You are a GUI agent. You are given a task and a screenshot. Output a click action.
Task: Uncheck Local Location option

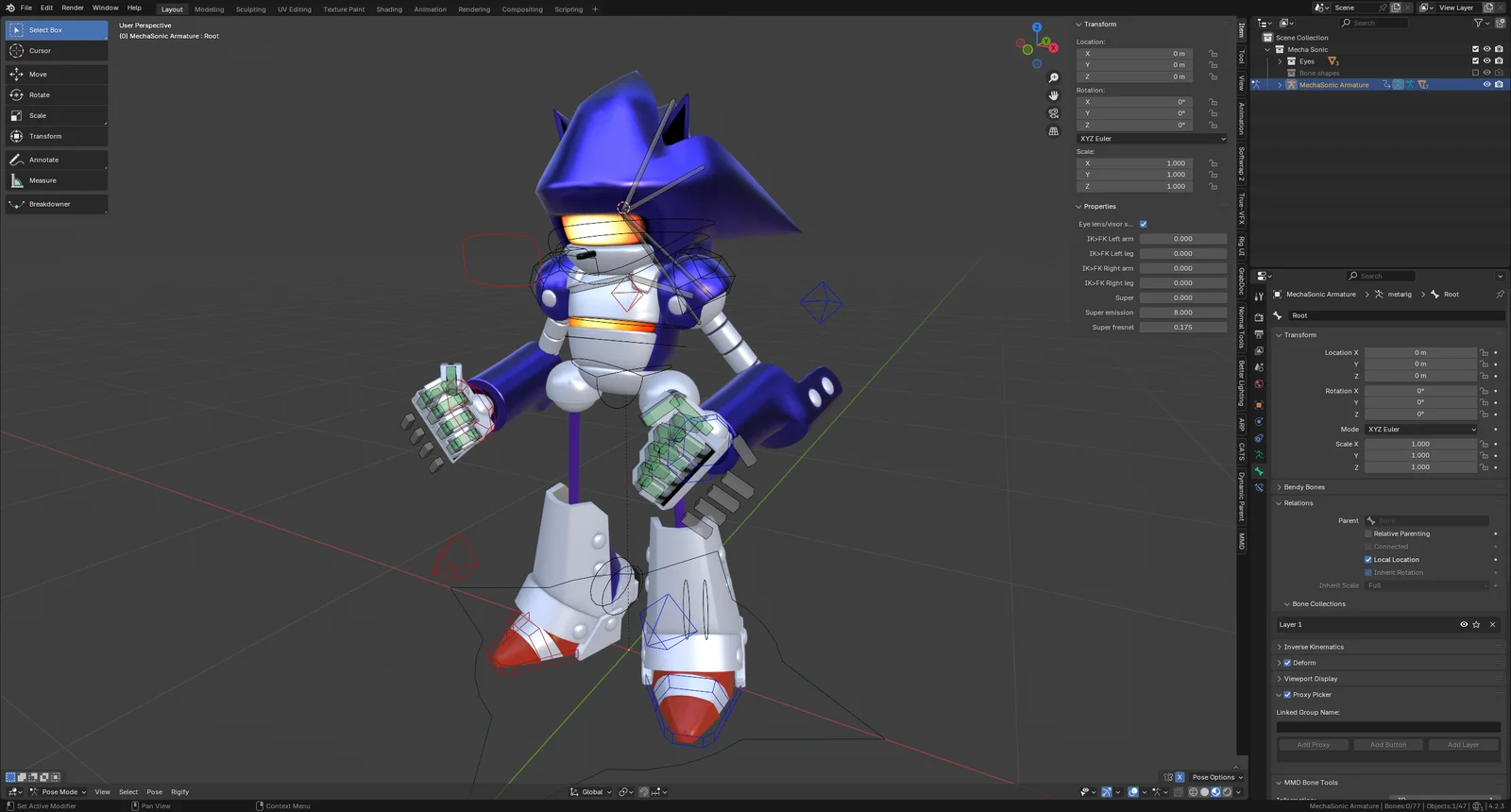(1367, 560)
